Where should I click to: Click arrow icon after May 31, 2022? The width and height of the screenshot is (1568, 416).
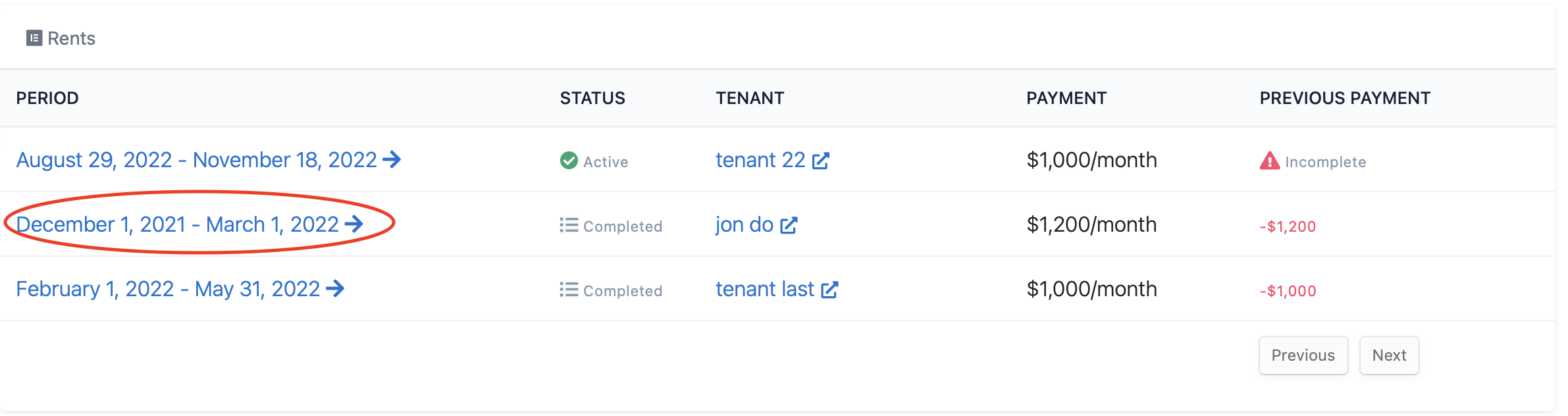point(335,288)
